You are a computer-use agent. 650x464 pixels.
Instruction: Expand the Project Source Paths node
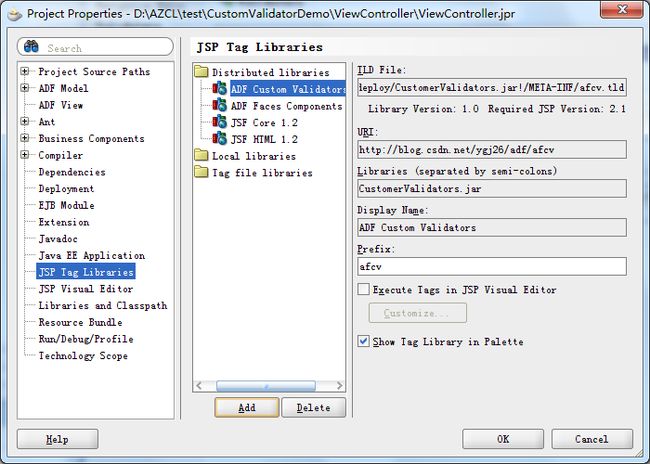25,71
